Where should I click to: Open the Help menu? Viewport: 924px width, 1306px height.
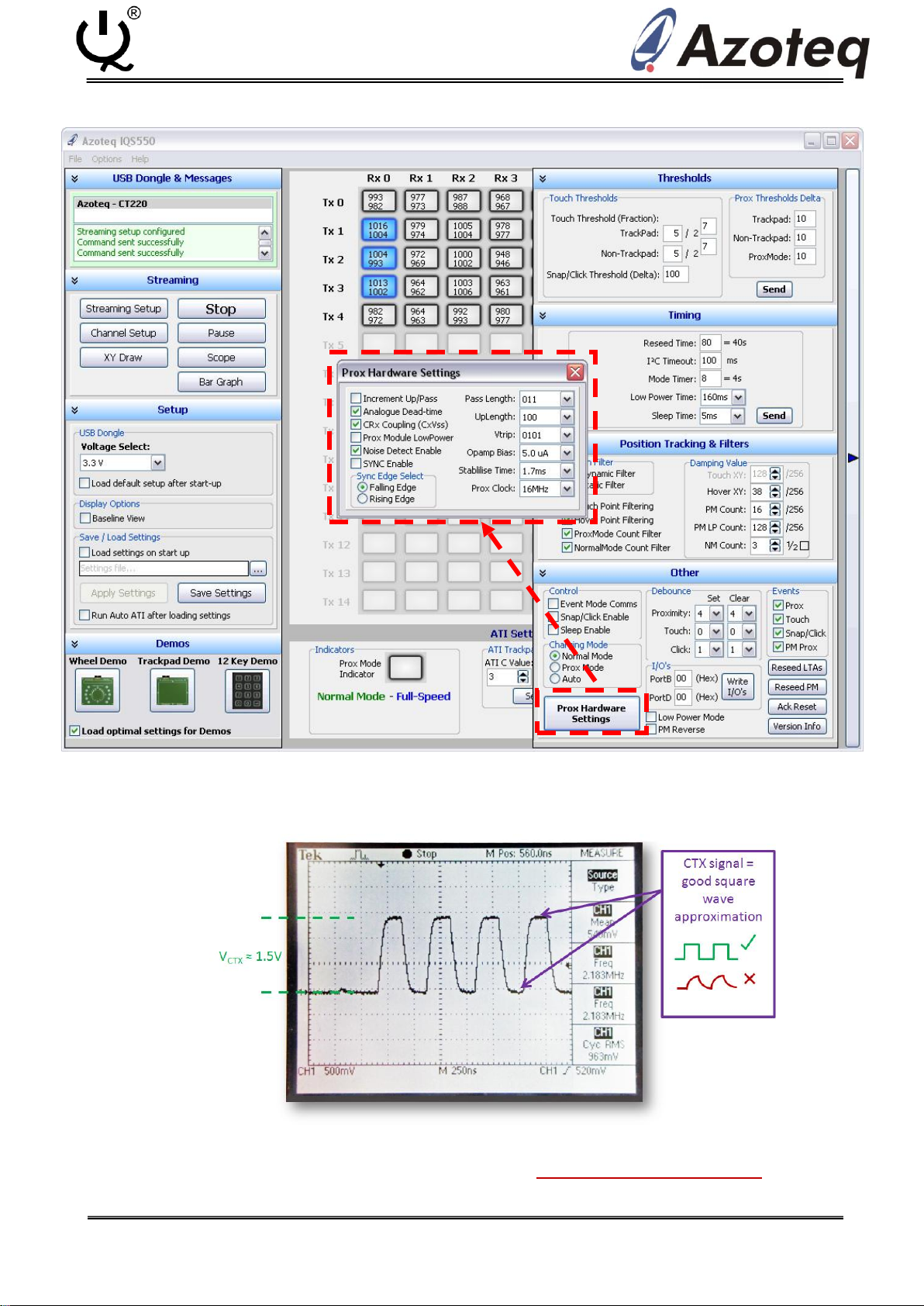pyautogui.click(x=140, y=159)
